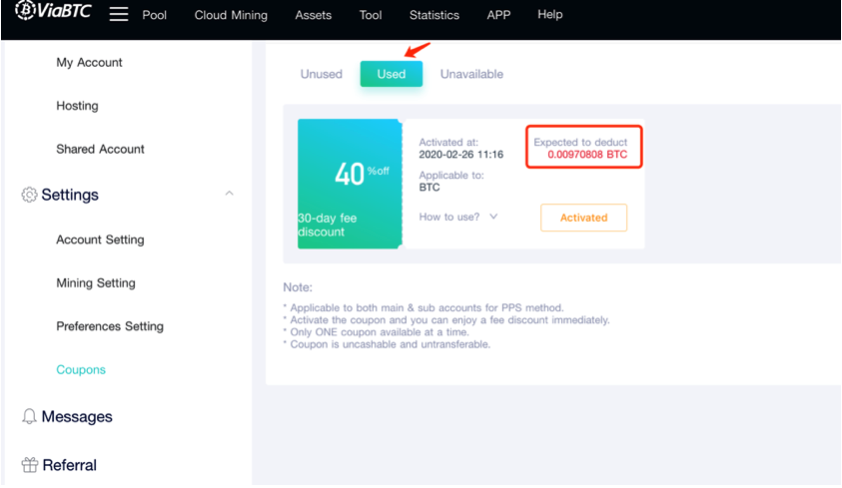This screenshot has height=488, width=842.
Task: Collapse the Settings section chevron
Action: (229, 194)
